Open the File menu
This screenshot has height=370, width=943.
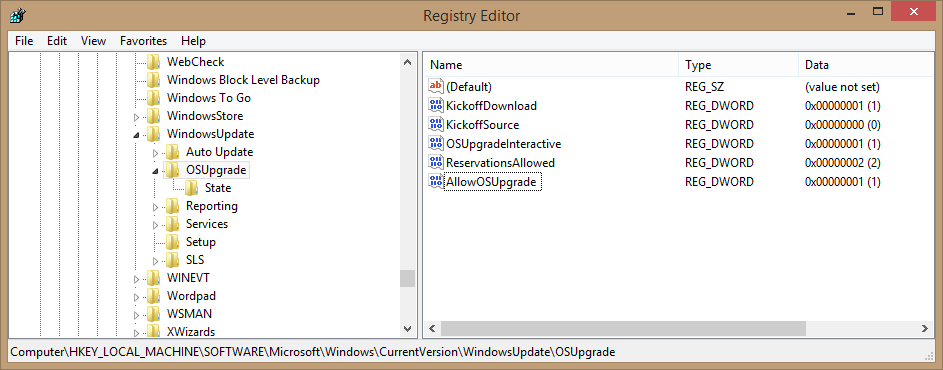tap(24, 41)
